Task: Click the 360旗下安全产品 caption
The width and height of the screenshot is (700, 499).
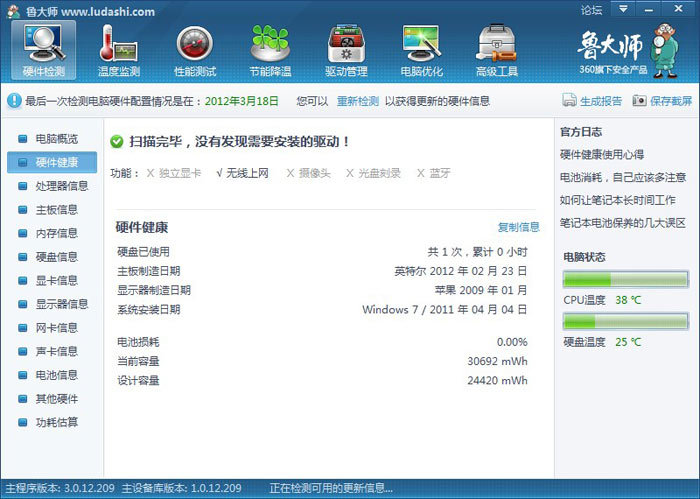Action: point(613,70)
